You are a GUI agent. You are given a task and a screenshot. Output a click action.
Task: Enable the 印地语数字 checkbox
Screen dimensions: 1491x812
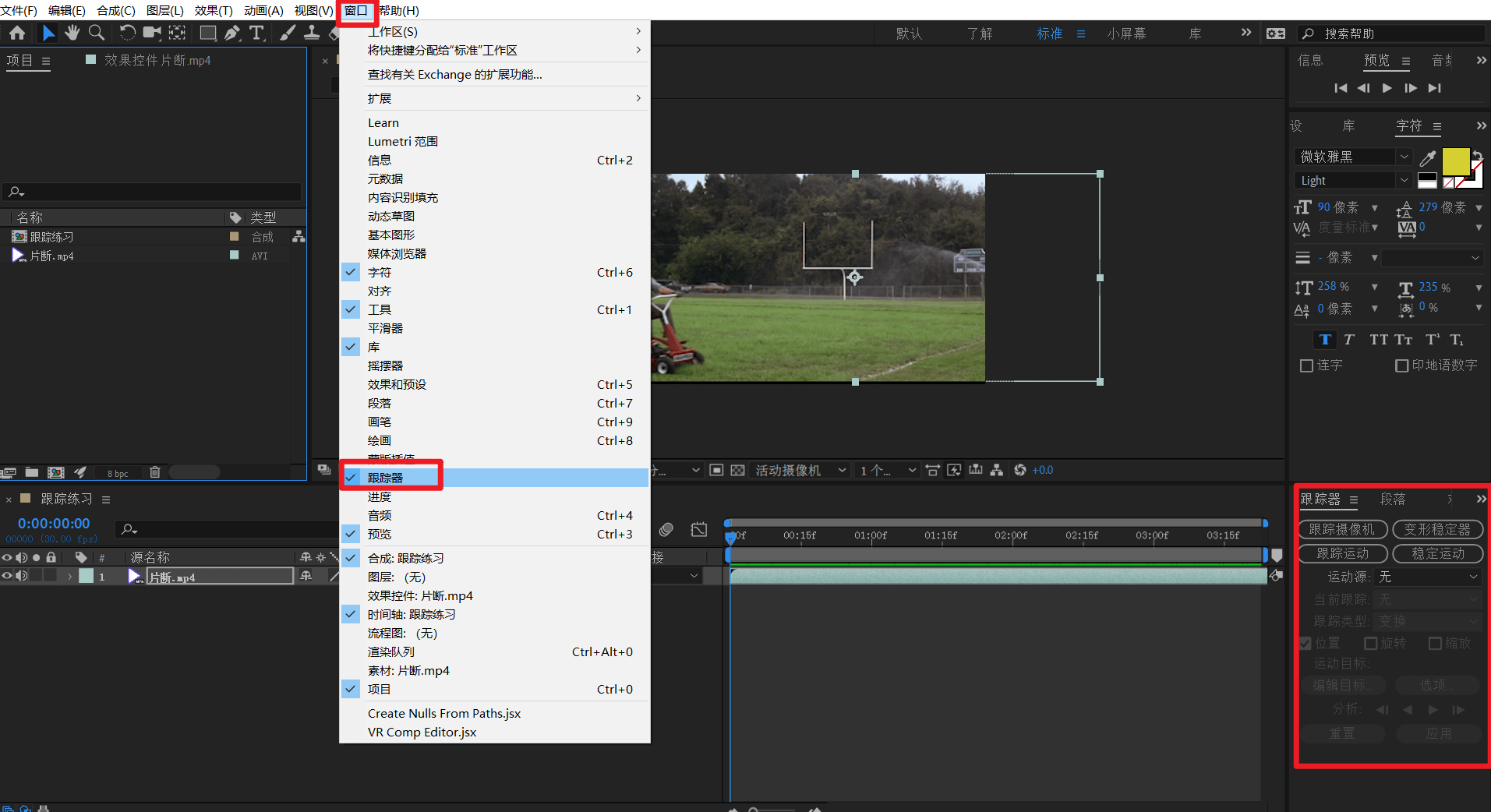pyautogui.click(x=1401, y=365)
